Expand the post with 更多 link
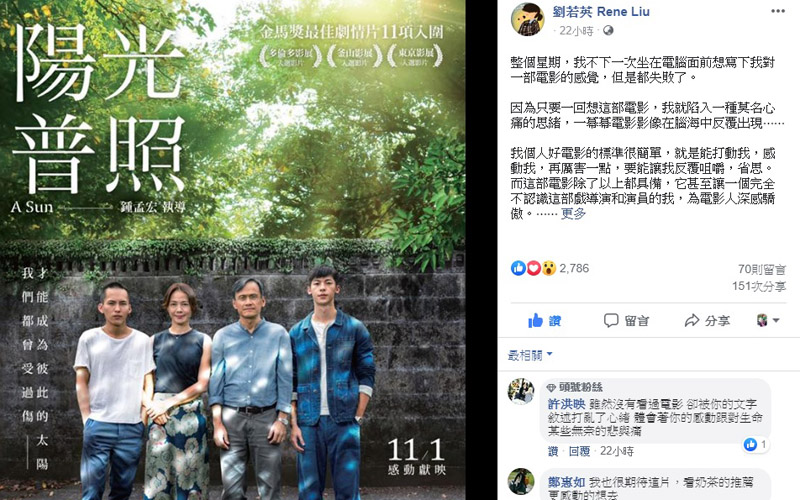This screenshot has height=500, width=800. (x=573, y=213)
